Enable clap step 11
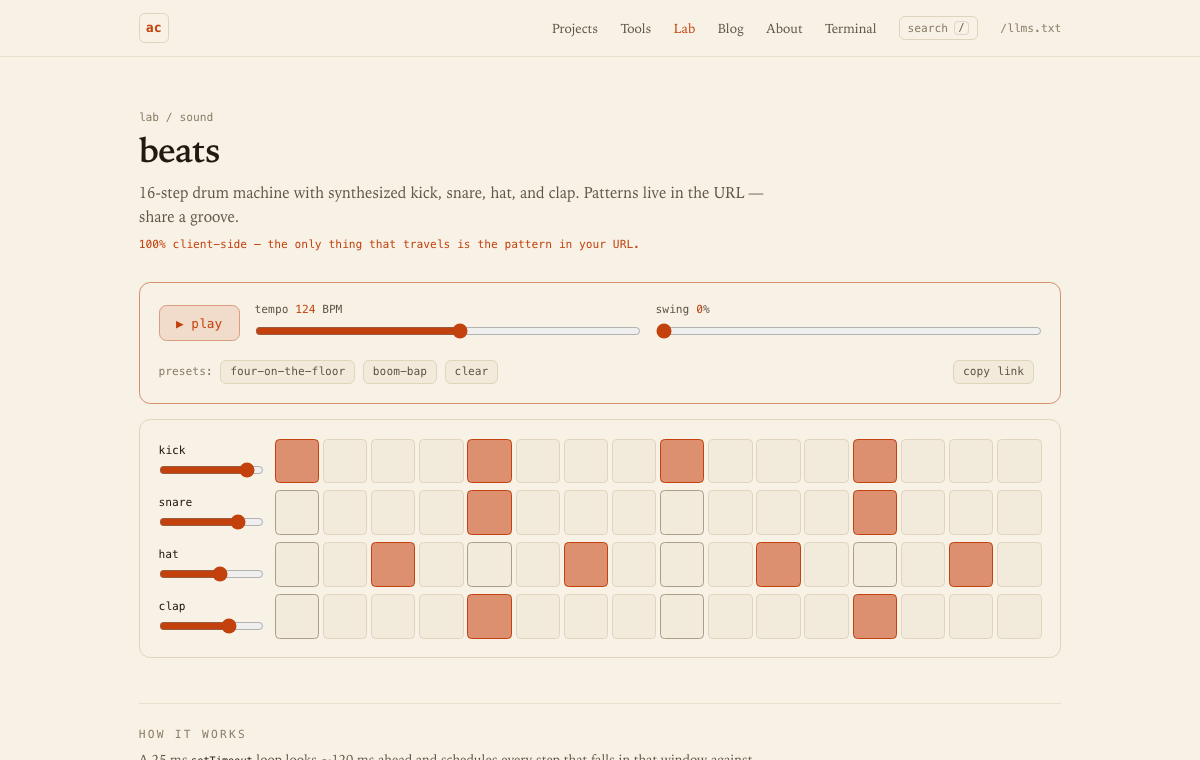 (778, 616)
